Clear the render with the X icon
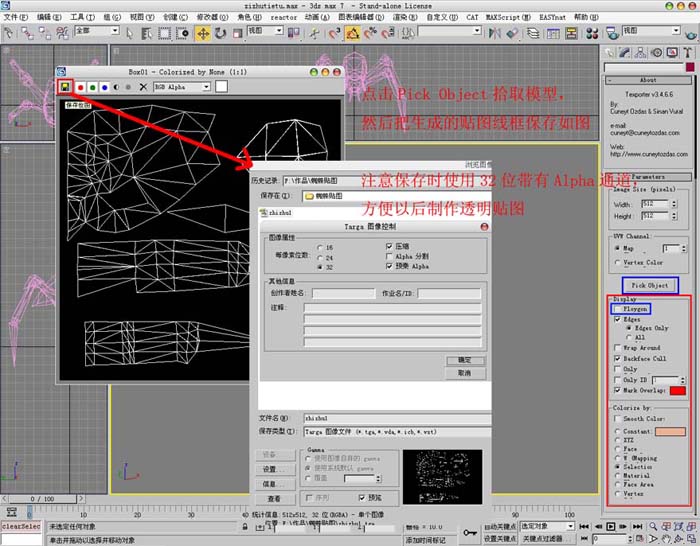This screenshot has height=546, width=700. (x=143, y=87)
